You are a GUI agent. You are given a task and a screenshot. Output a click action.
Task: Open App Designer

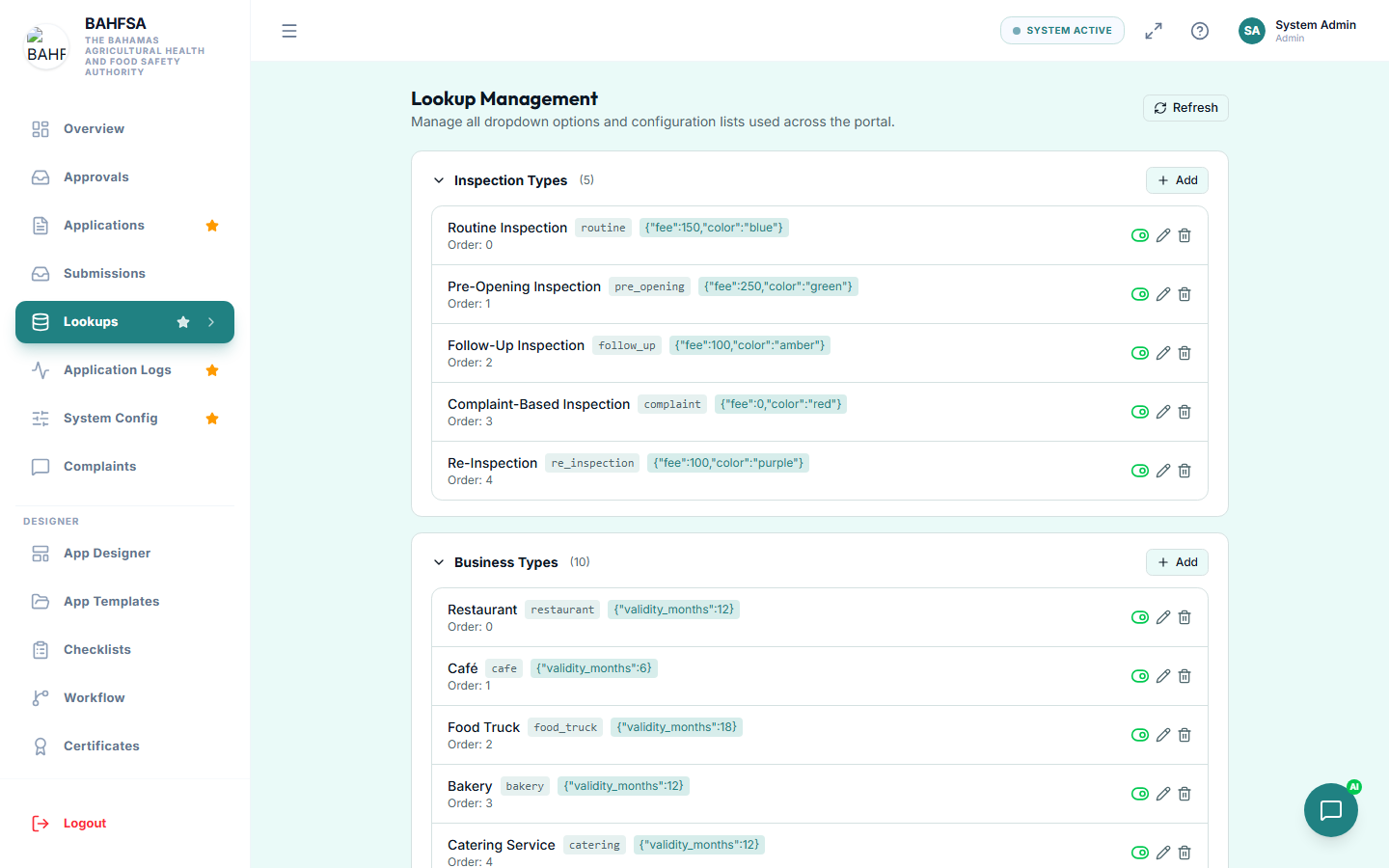point(125,554)
